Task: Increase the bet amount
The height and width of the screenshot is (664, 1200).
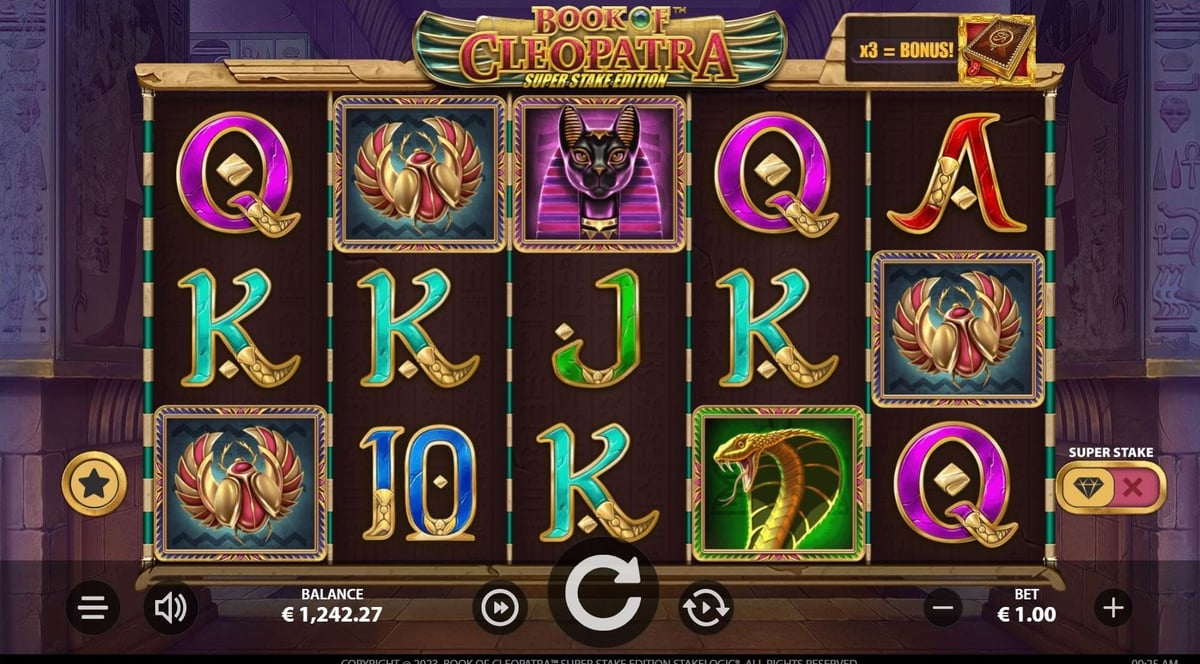Action: point(1113,607)
